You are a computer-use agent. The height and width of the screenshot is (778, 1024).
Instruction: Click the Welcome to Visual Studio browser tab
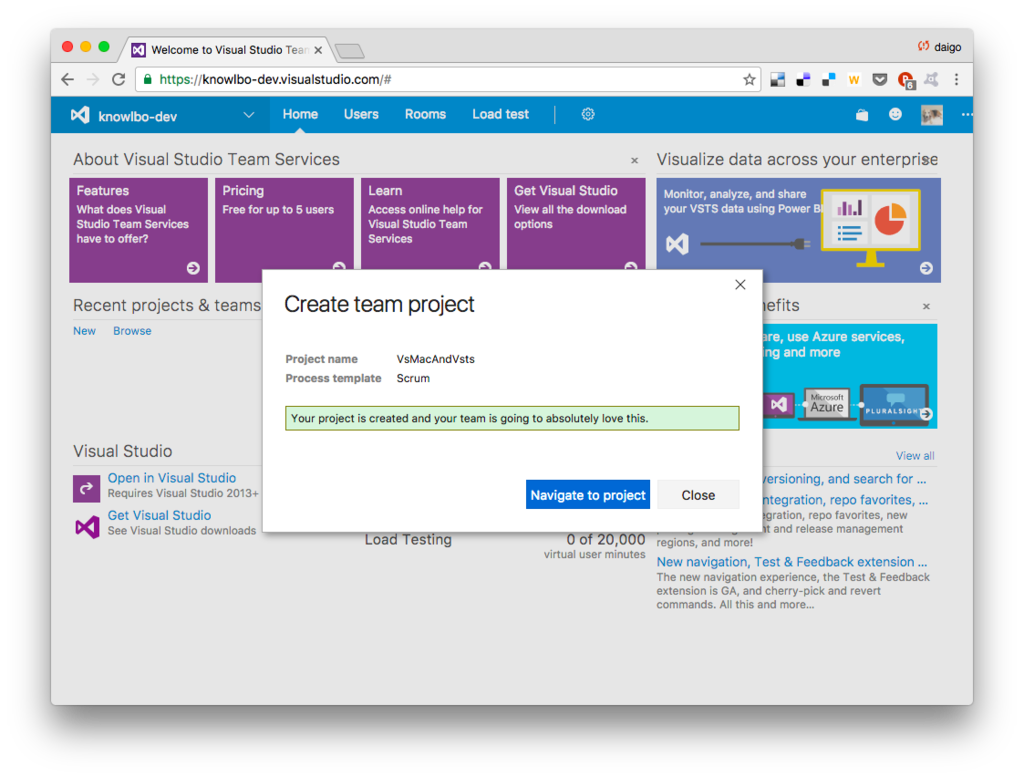[225, 50]
